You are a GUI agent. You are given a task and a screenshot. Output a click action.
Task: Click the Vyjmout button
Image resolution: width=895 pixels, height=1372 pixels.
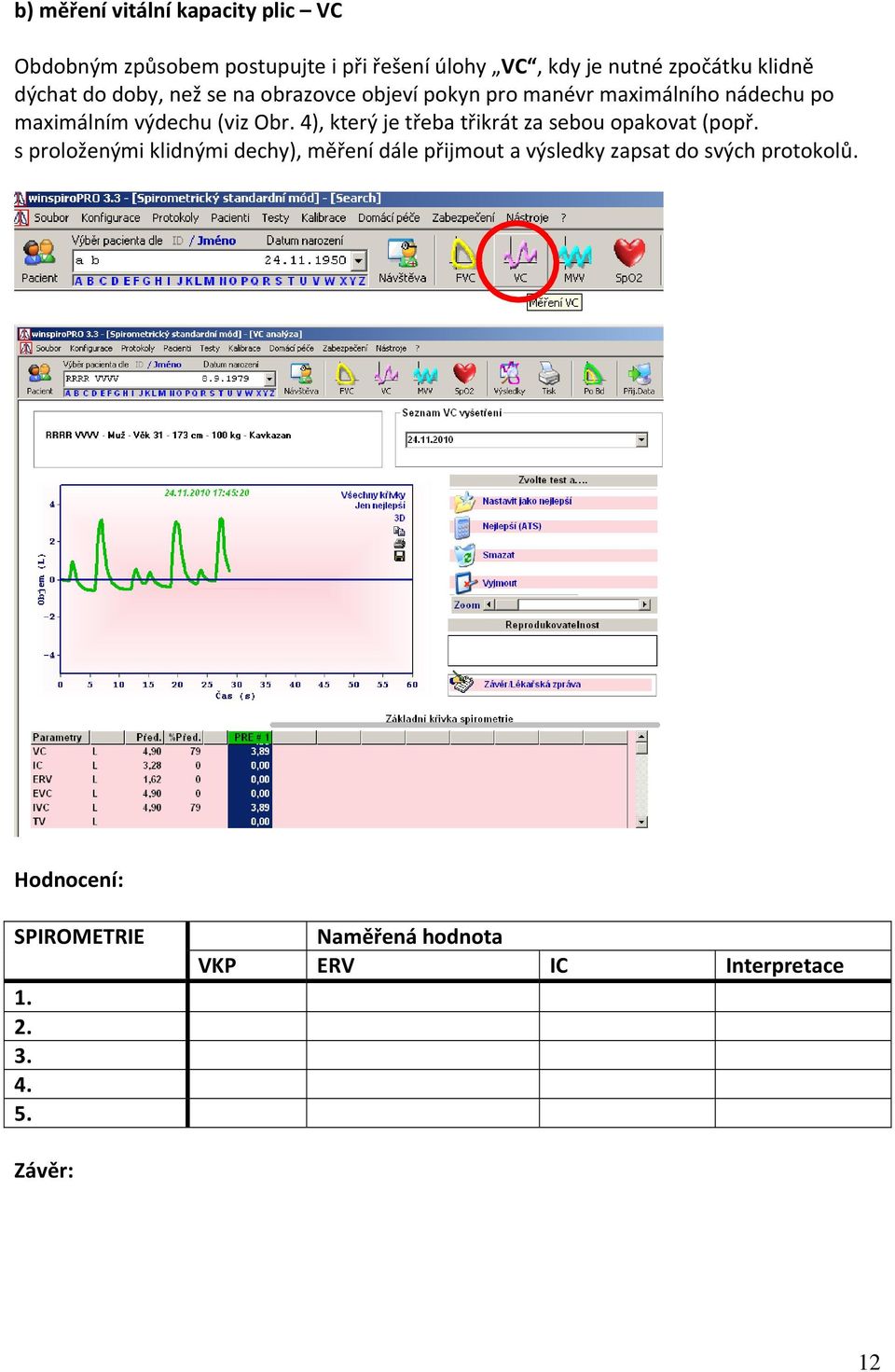point(500,583)
